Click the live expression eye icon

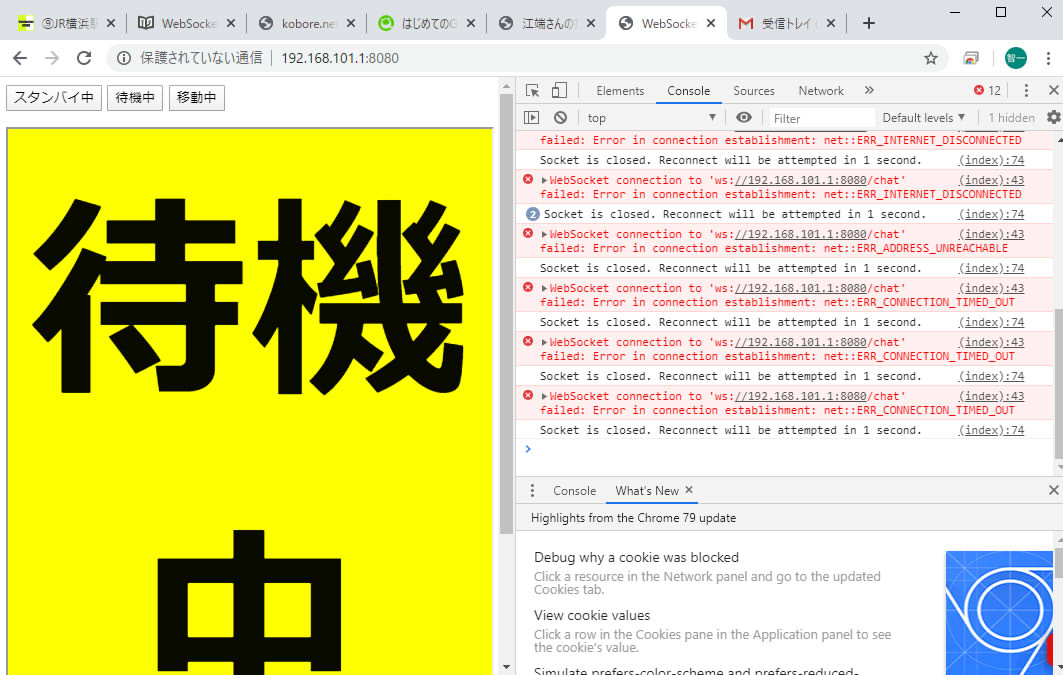(x=743, y=118)
